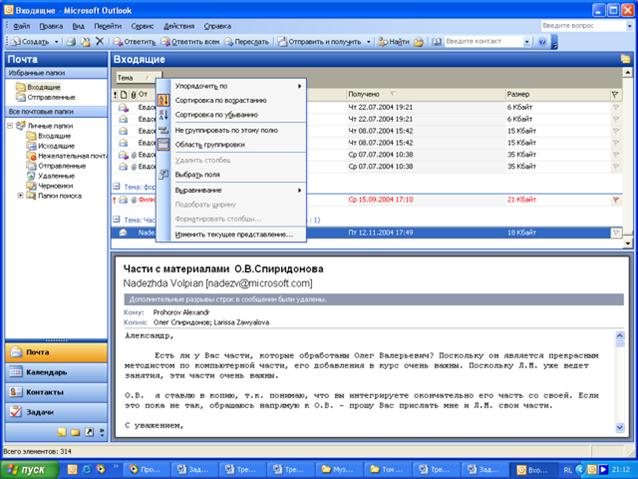Click the пуск Start button
Screen dimensions: 638x479
[x=28, y=470]
